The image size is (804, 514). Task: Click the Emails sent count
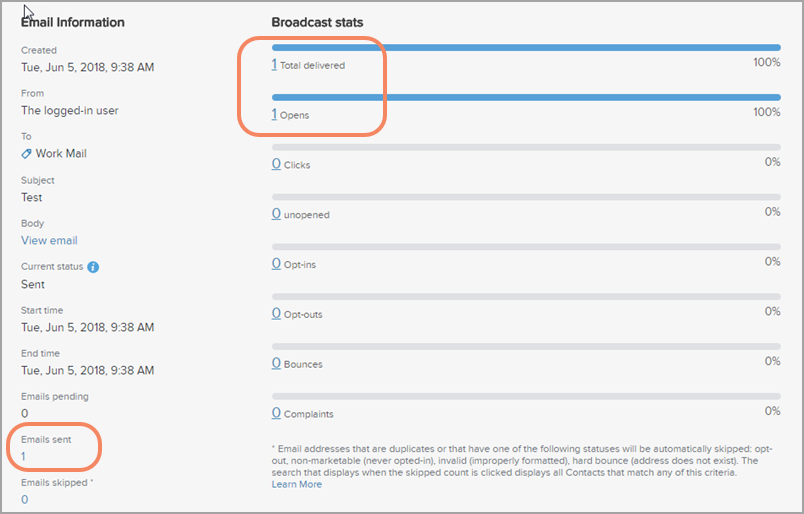24,457
